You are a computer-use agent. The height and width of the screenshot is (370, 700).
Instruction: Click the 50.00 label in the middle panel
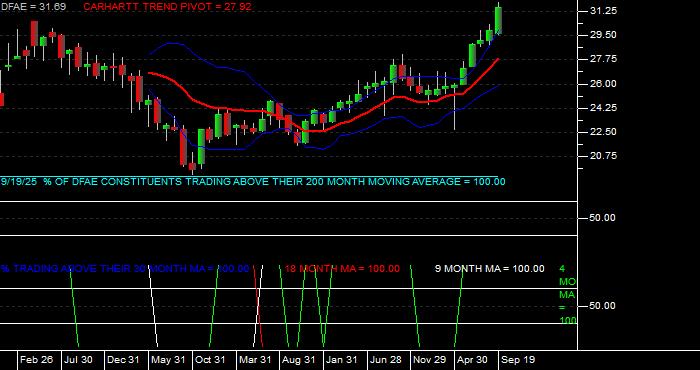point(603,218)
